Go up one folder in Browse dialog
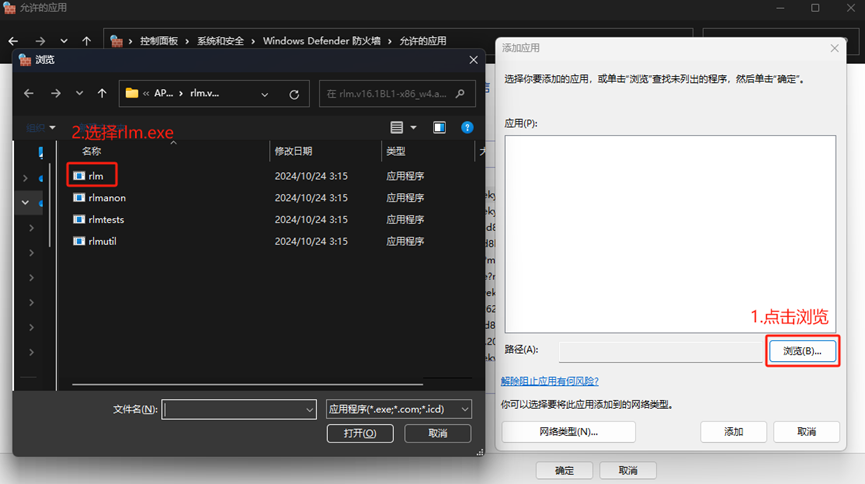This screenshot has height=484, width=865. (x=102, y=94)
